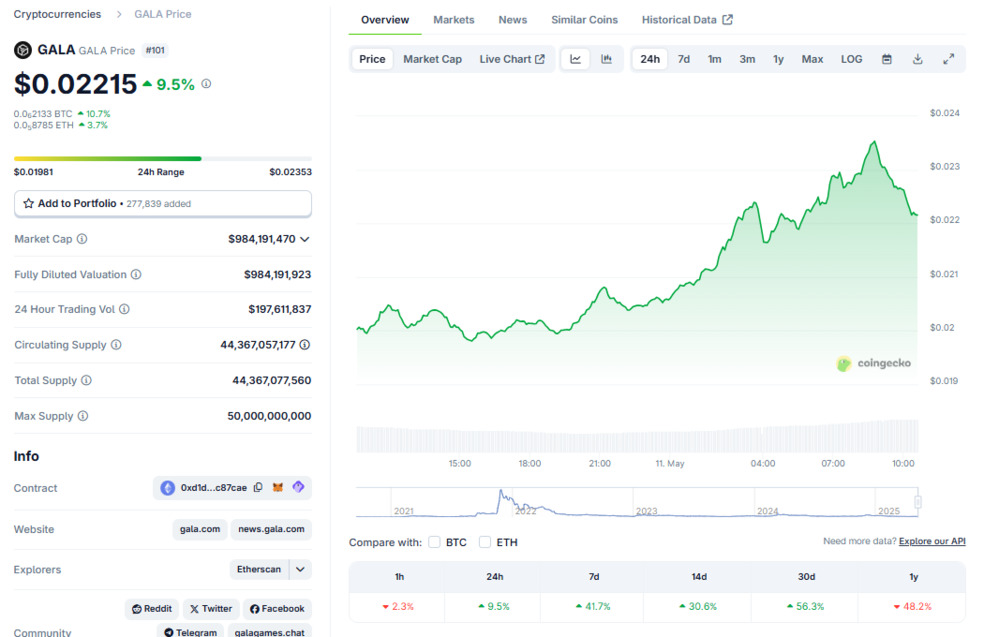This screenshot has height=637, width=984.
Task: Switch to the candlestick chart view icon
Action: click(606, 59)
